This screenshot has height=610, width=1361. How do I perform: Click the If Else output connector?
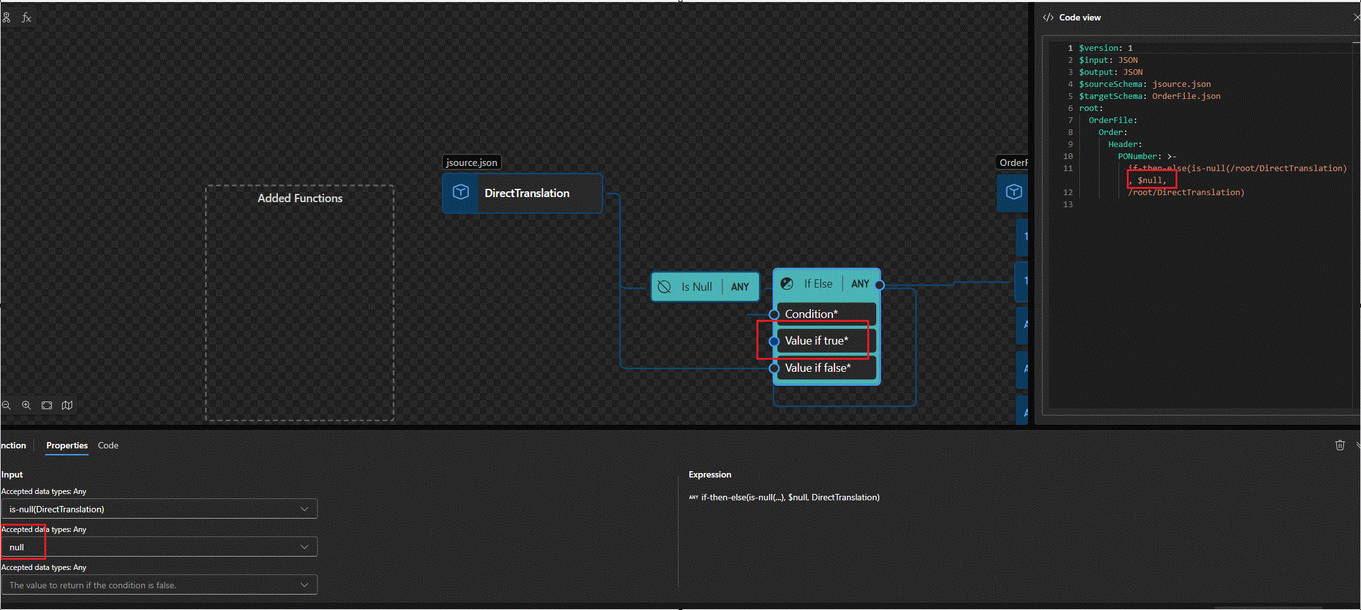(879, 285)
